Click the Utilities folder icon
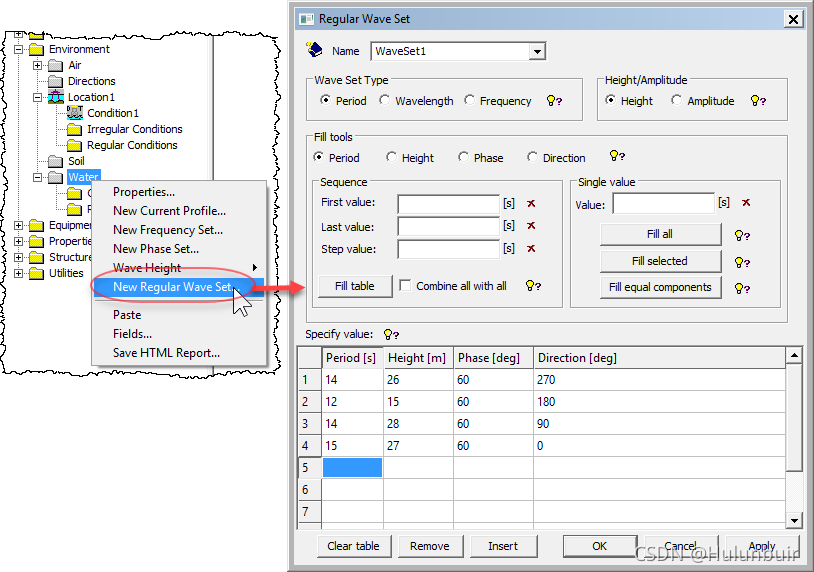Image resolution: width=814 pixels, height=572 pixels. click(x=36, y=274)
